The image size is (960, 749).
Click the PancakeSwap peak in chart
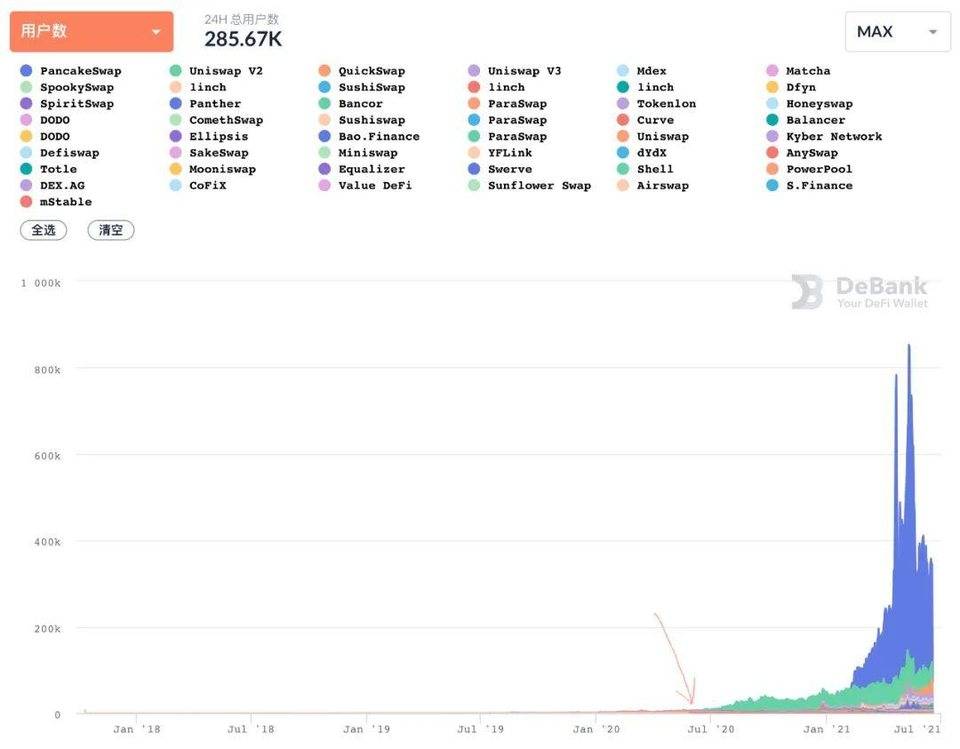pyautogui.click(x=909, y=347)
